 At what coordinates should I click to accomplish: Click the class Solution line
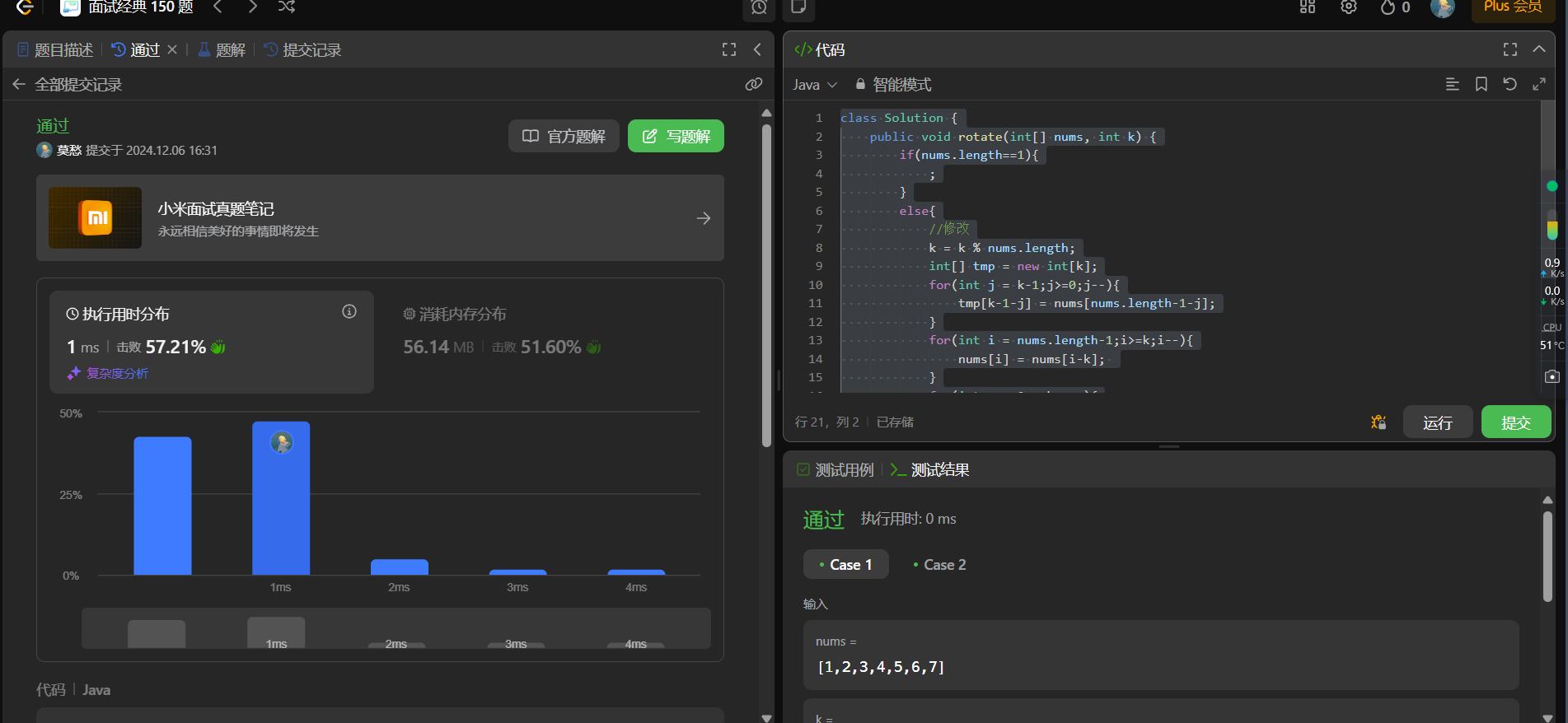point(899,118)
